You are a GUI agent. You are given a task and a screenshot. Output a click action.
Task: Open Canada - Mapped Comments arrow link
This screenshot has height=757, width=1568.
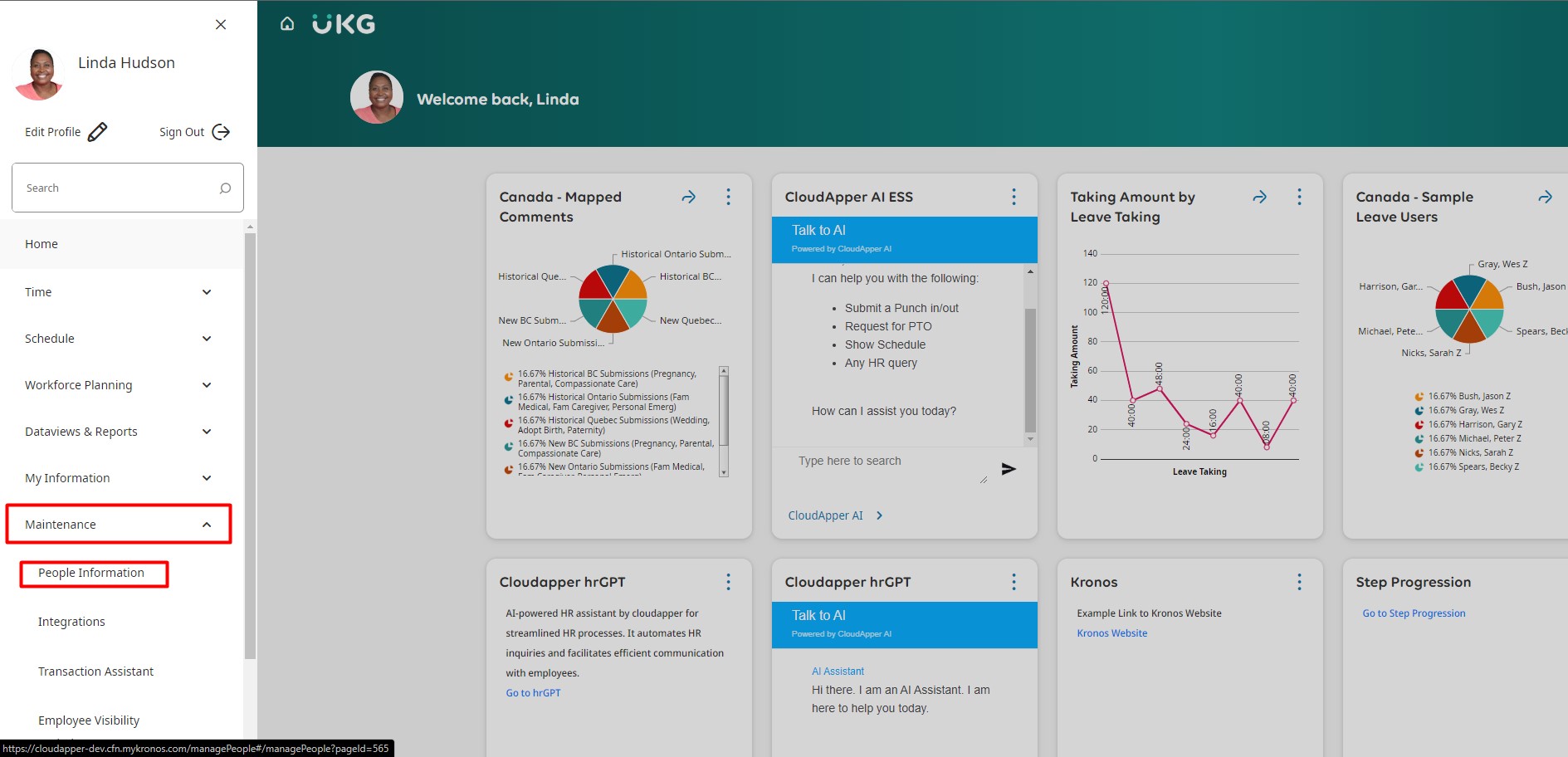point(688,198)
